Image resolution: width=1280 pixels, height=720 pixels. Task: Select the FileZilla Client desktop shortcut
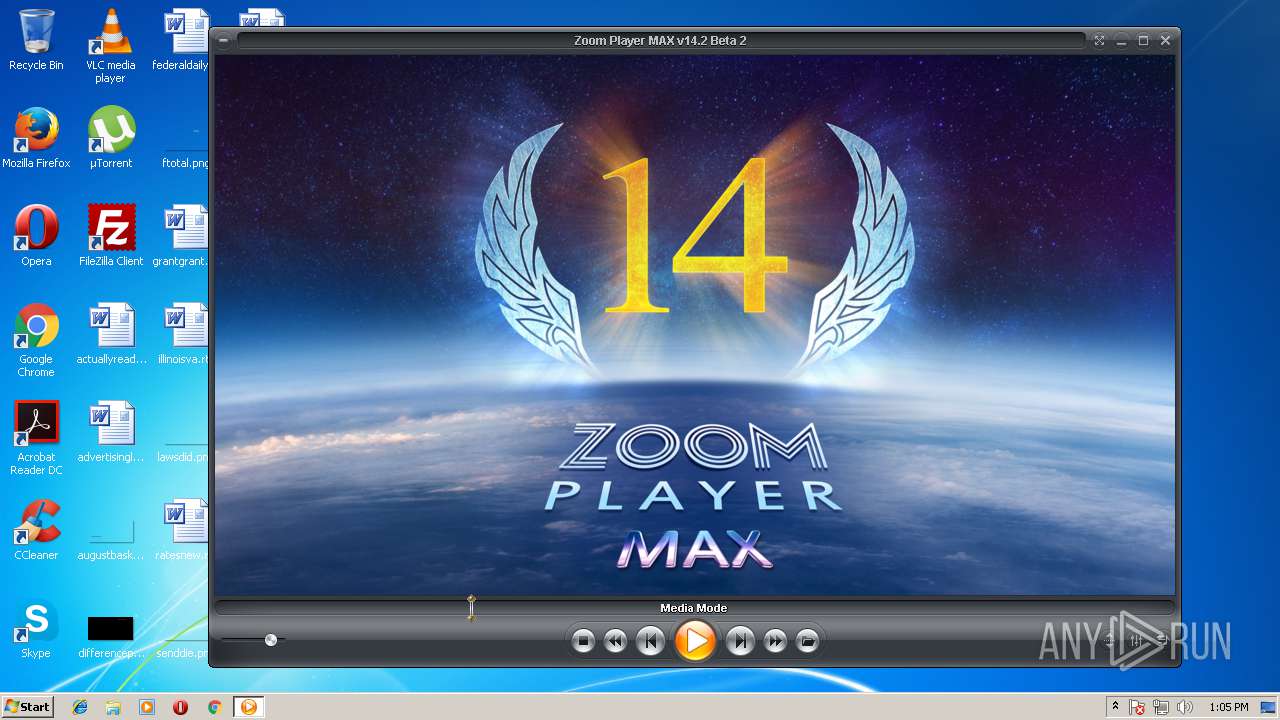click(x=111, y=236)
